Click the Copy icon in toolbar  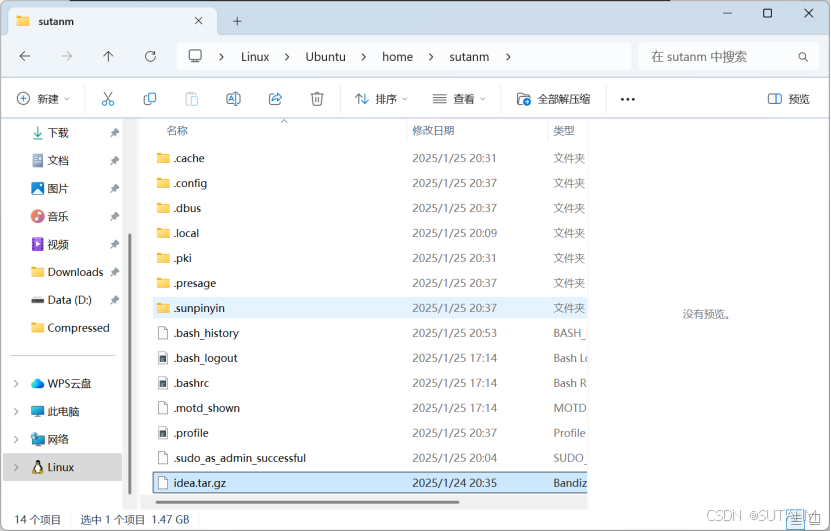[150, 99]
